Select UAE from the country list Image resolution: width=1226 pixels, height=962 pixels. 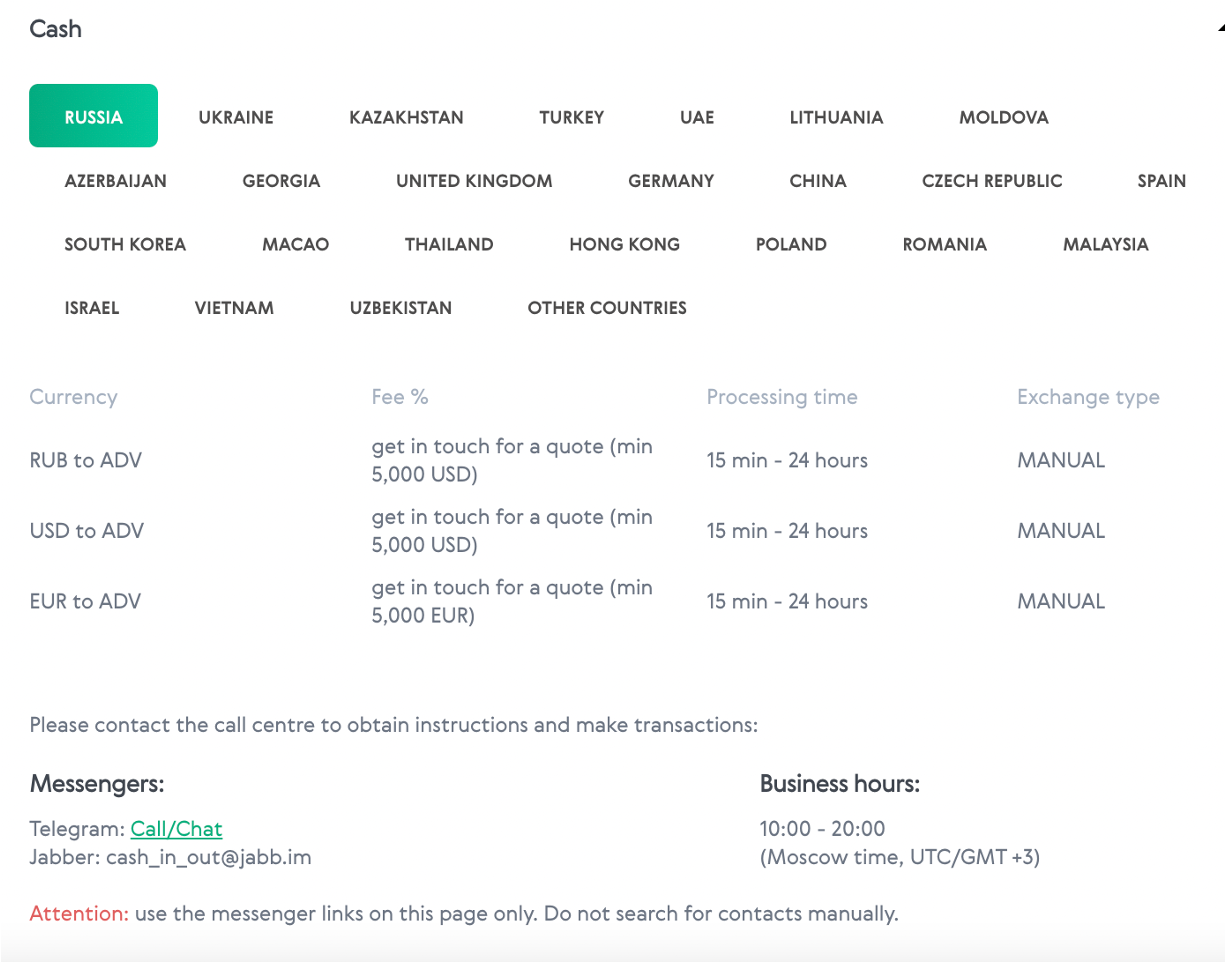(x=696, y=117)
